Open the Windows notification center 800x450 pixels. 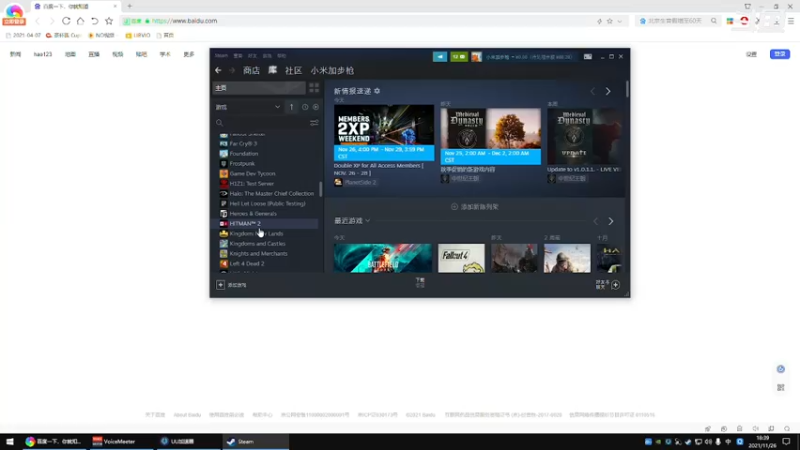pyautogui.click(x=786, y=441)
